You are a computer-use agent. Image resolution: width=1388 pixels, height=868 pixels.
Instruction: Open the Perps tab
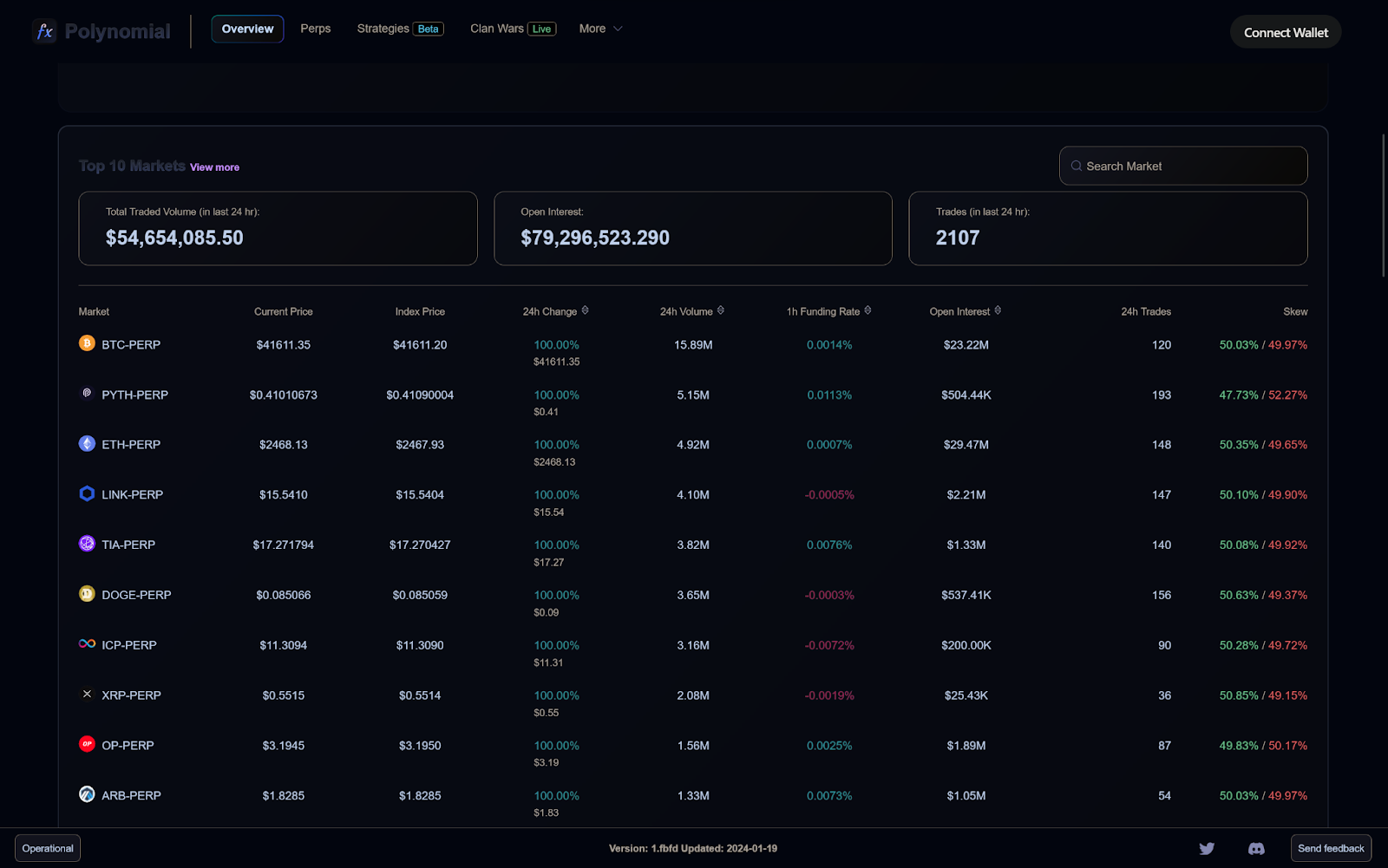316,29
